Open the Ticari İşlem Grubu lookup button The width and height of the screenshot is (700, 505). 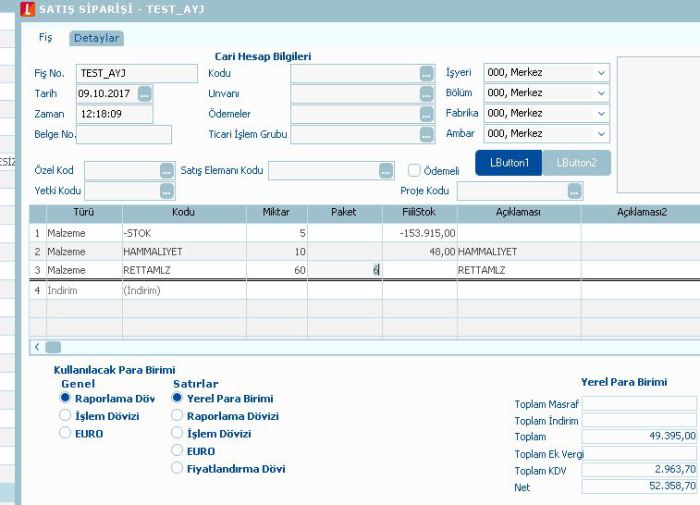pos(427,134)
